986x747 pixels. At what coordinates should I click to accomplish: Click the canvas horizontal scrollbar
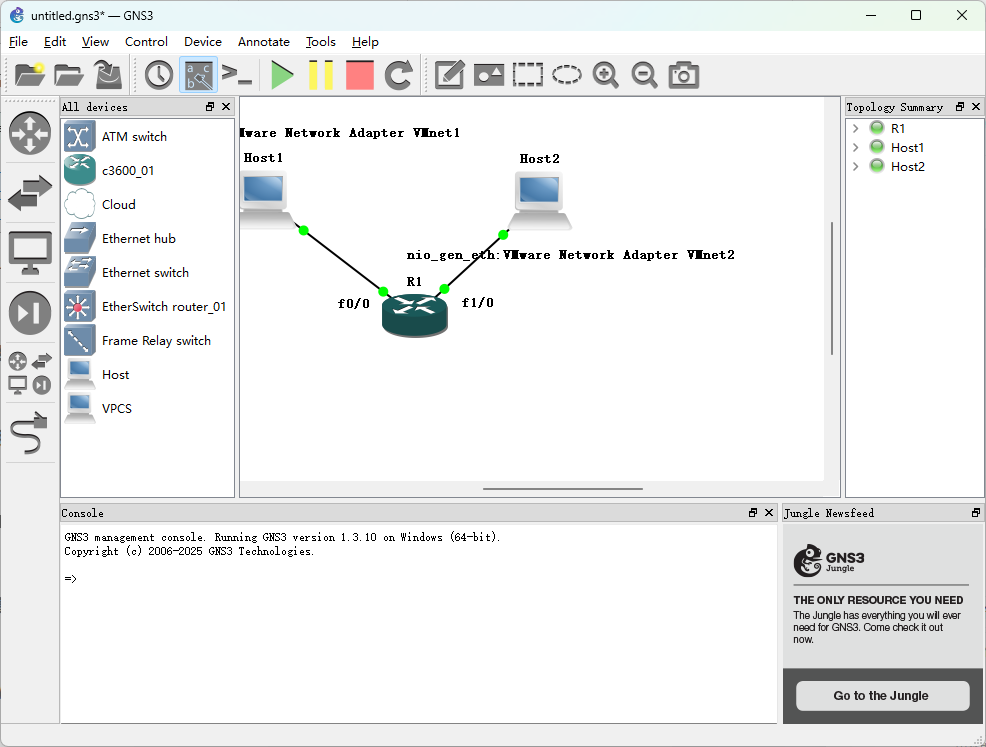point(563,489)
